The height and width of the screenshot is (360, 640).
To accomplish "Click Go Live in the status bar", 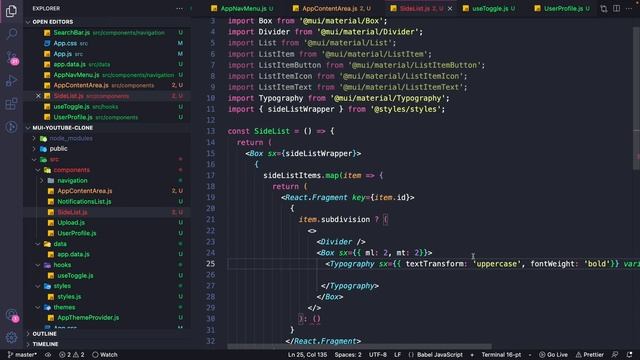I will coord(553,355).
